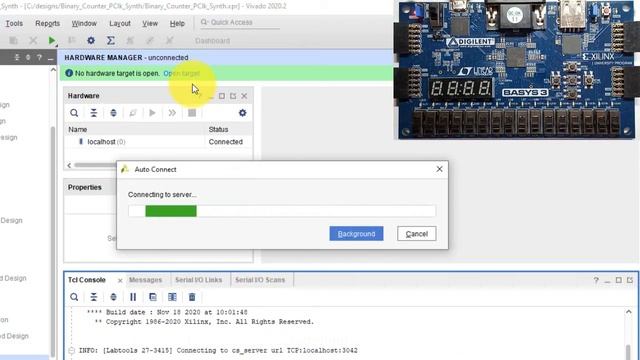Run the green play toolbar button
The height and width of the screenshot is (360, 640).
click(x=51, y=40)
